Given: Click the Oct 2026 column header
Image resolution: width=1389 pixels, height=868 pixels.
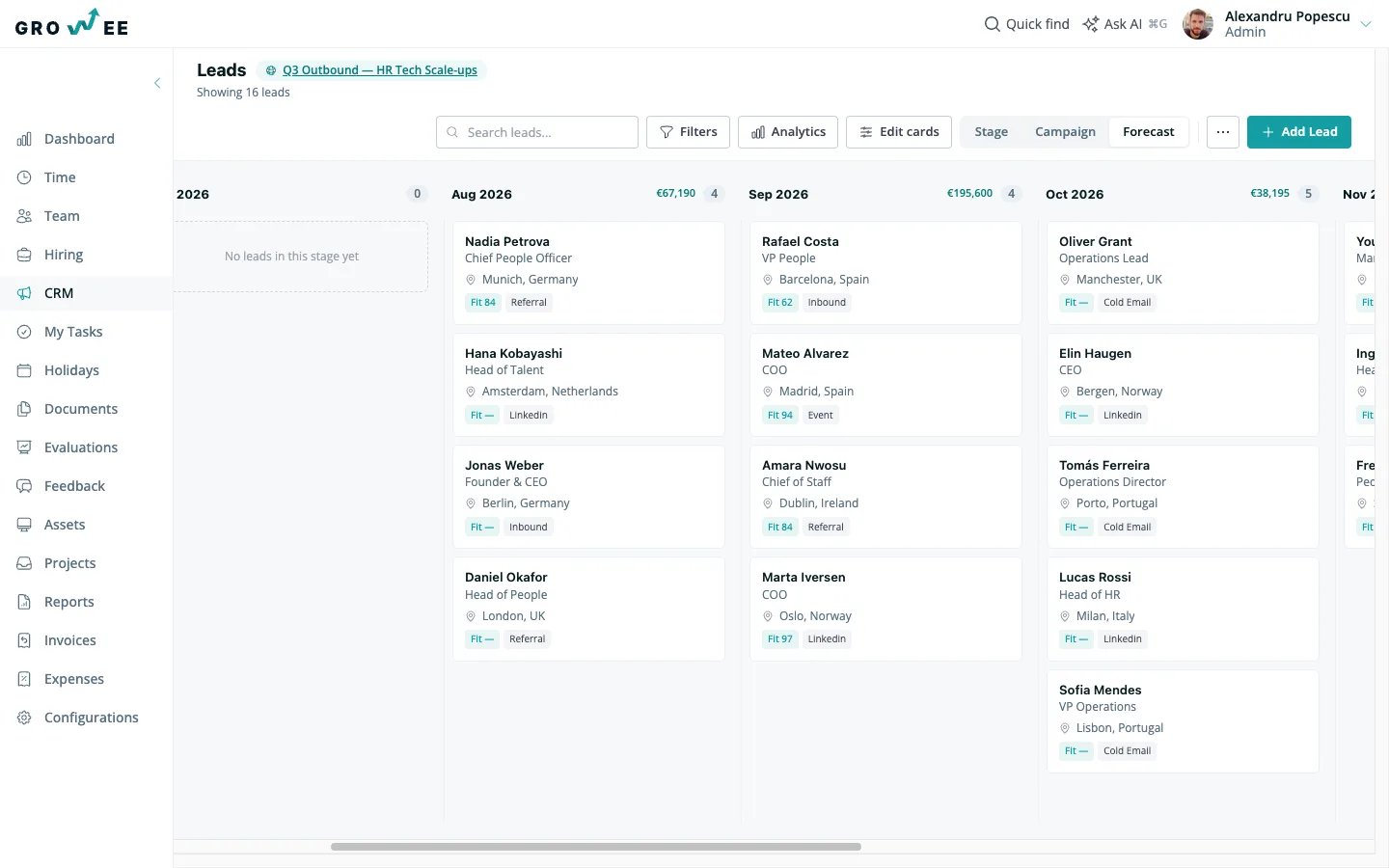Looking at the screenshot, I should pos(1075,194).
